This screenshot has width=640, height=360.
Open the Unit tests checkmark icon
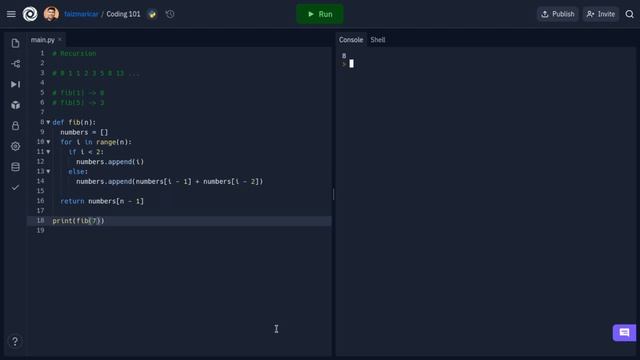click(16, 187)
